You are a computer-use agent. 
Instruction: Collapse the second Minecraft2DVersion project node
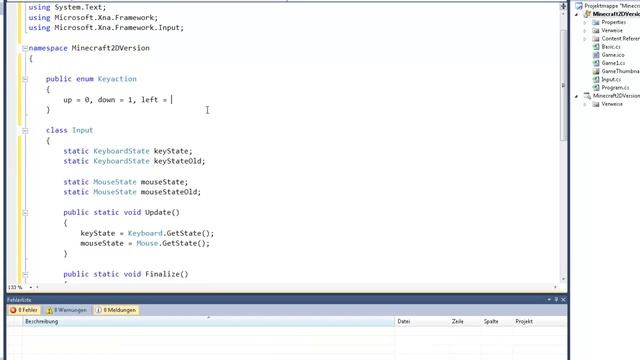click(x=577, y=96)
